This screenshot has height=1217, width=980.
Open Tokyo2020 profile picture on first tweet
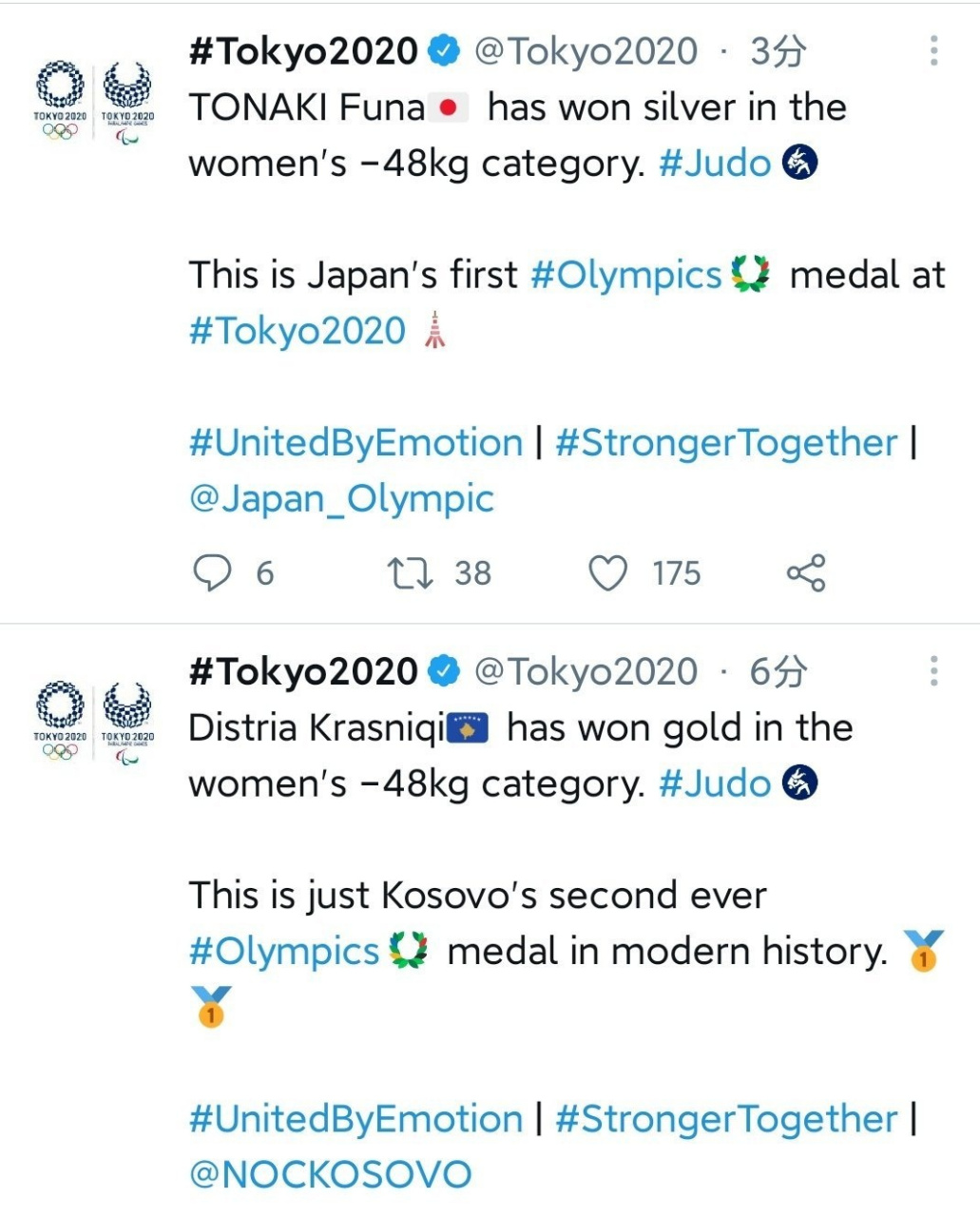[94, 102]
